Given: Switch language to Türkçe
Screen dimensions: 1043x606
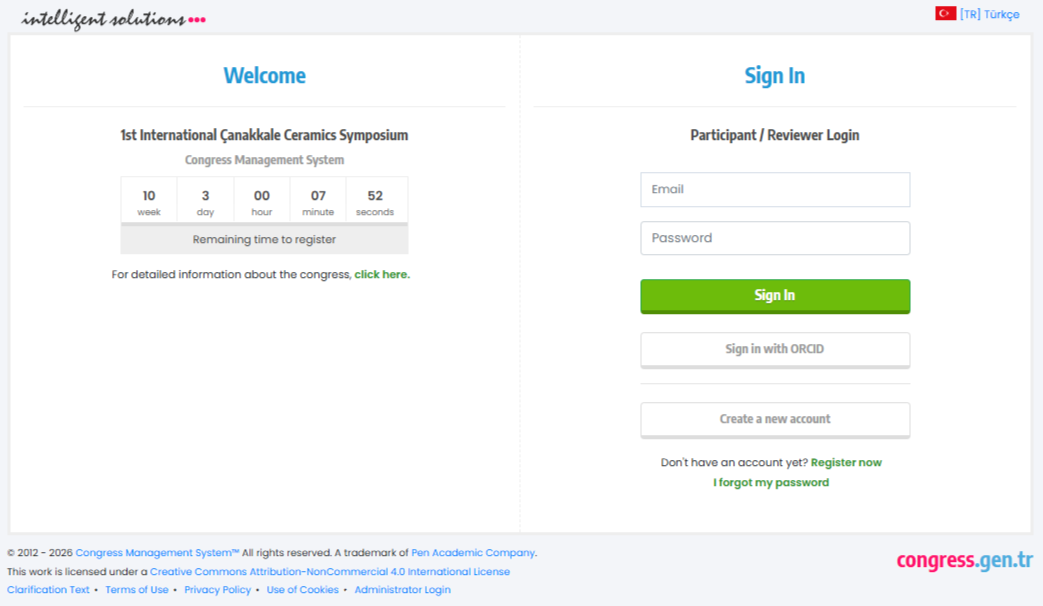Looking at the screenshot, I should click(x=989, y=14).
